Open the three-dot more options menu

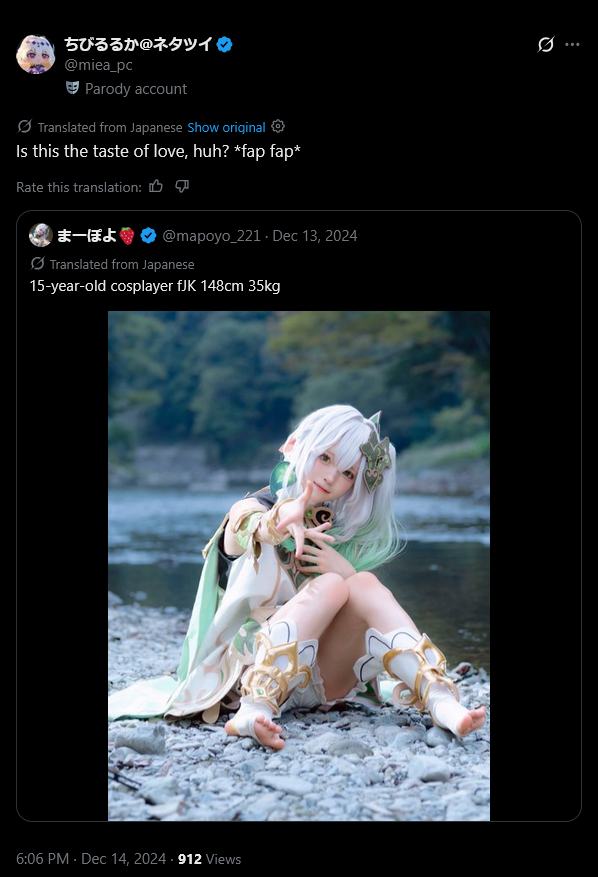572,44
